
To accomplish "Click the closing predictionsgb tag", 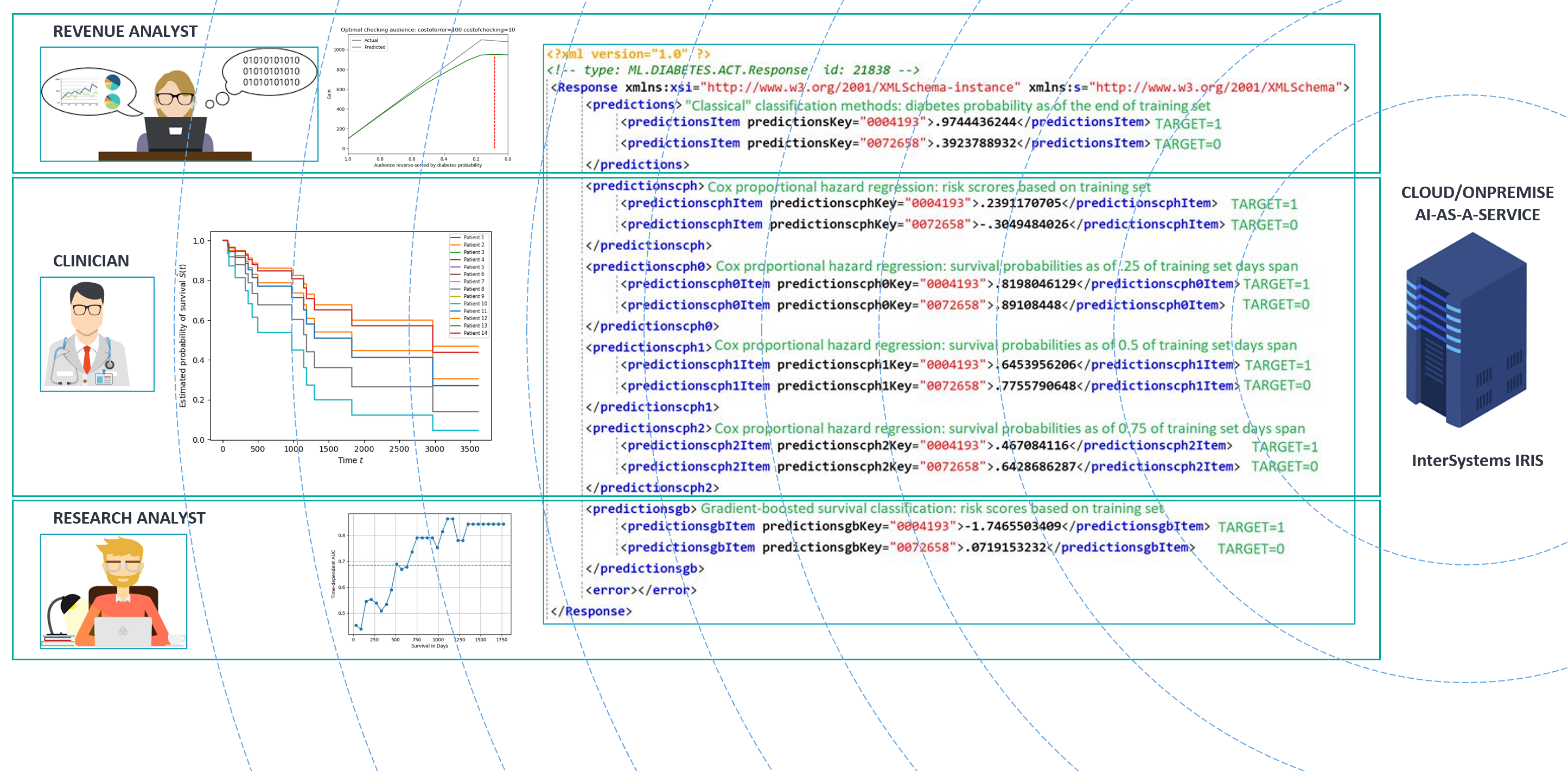I will coord(645,569).
